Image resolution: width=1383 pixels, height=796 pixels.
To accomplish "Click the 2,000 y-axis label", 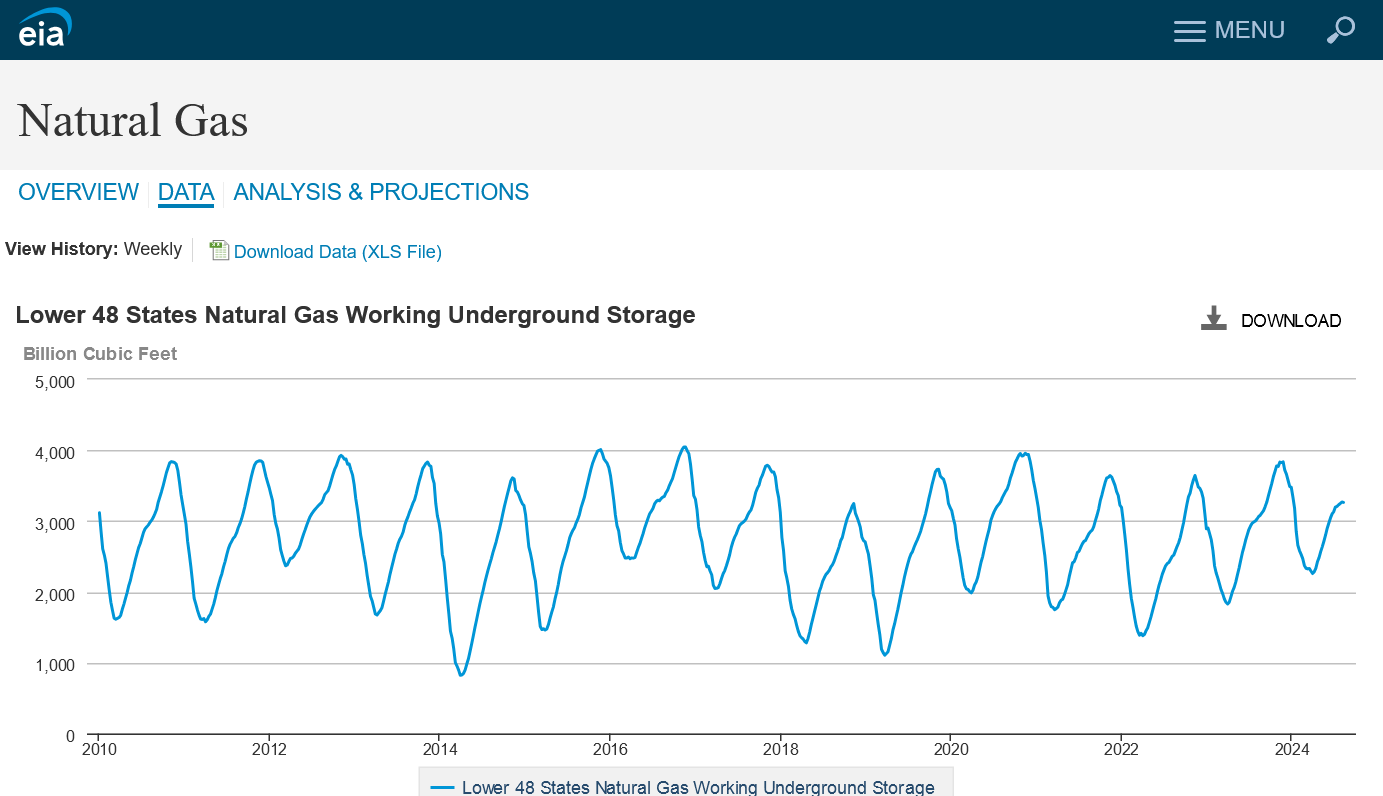I will pos(55,594).
